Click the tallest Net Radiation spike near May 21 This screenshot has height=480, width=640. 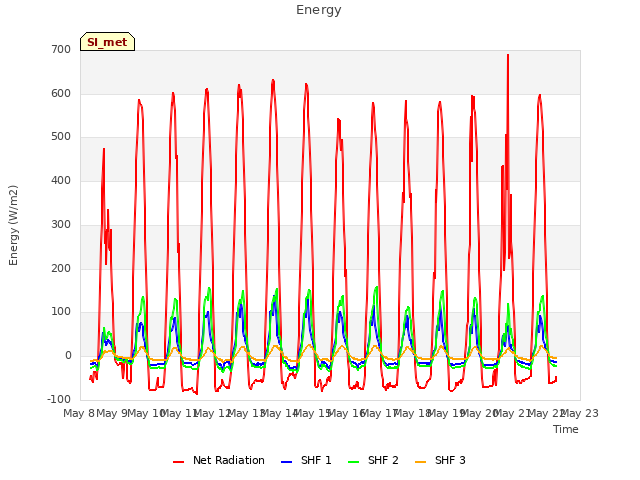click(x=508, y=56)
